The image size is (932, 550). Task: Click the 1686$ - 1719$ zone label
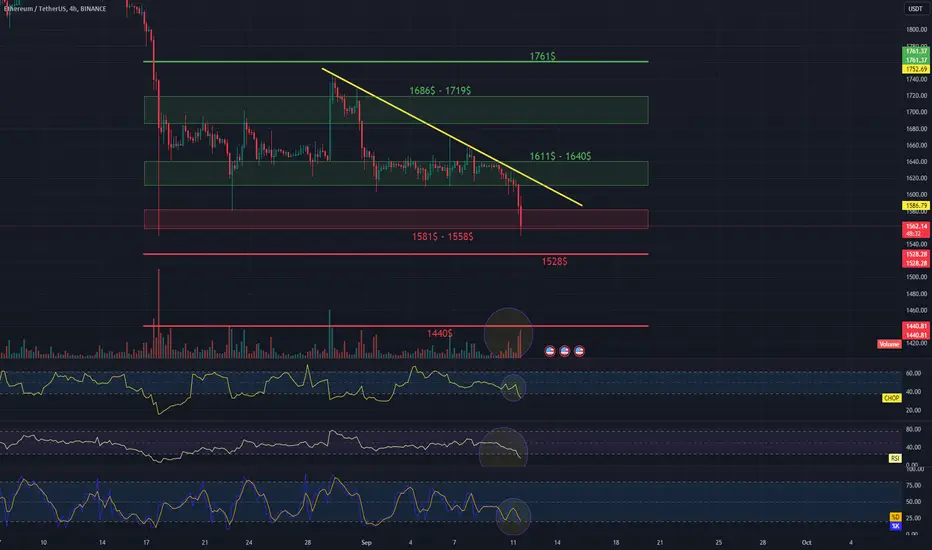pyautogui.click(x=440, y=90)
